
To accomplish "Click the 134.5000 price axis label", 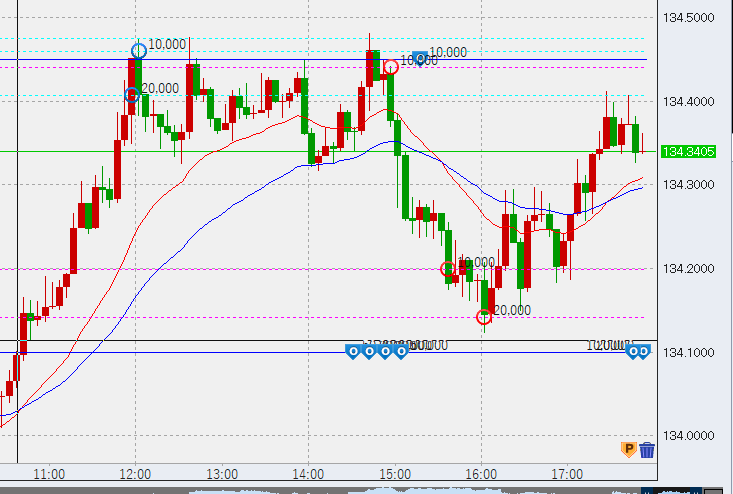I will pyautogui.click(x=691, y=17).
